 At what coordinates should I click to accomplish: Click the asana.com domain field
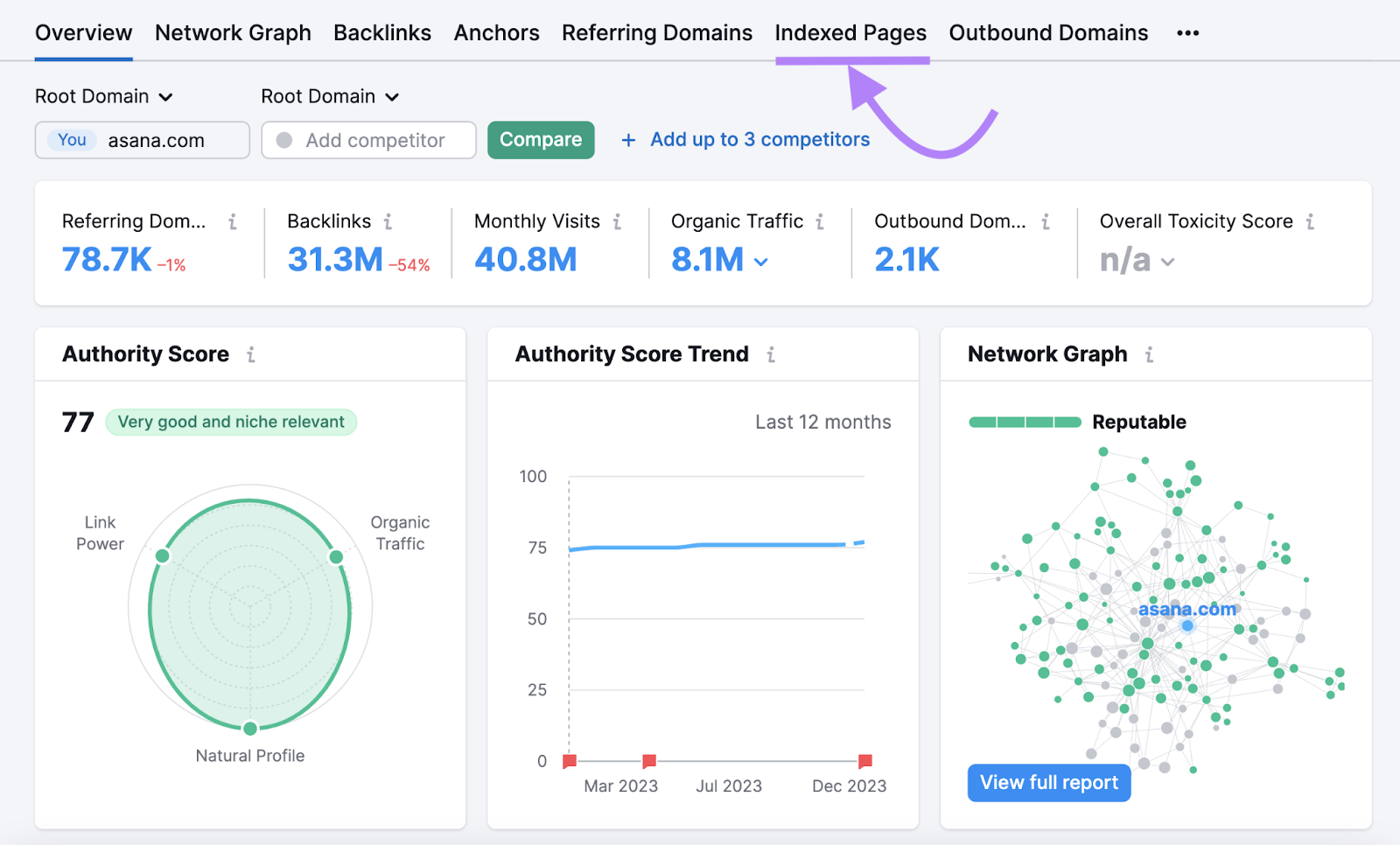(143, 140)
